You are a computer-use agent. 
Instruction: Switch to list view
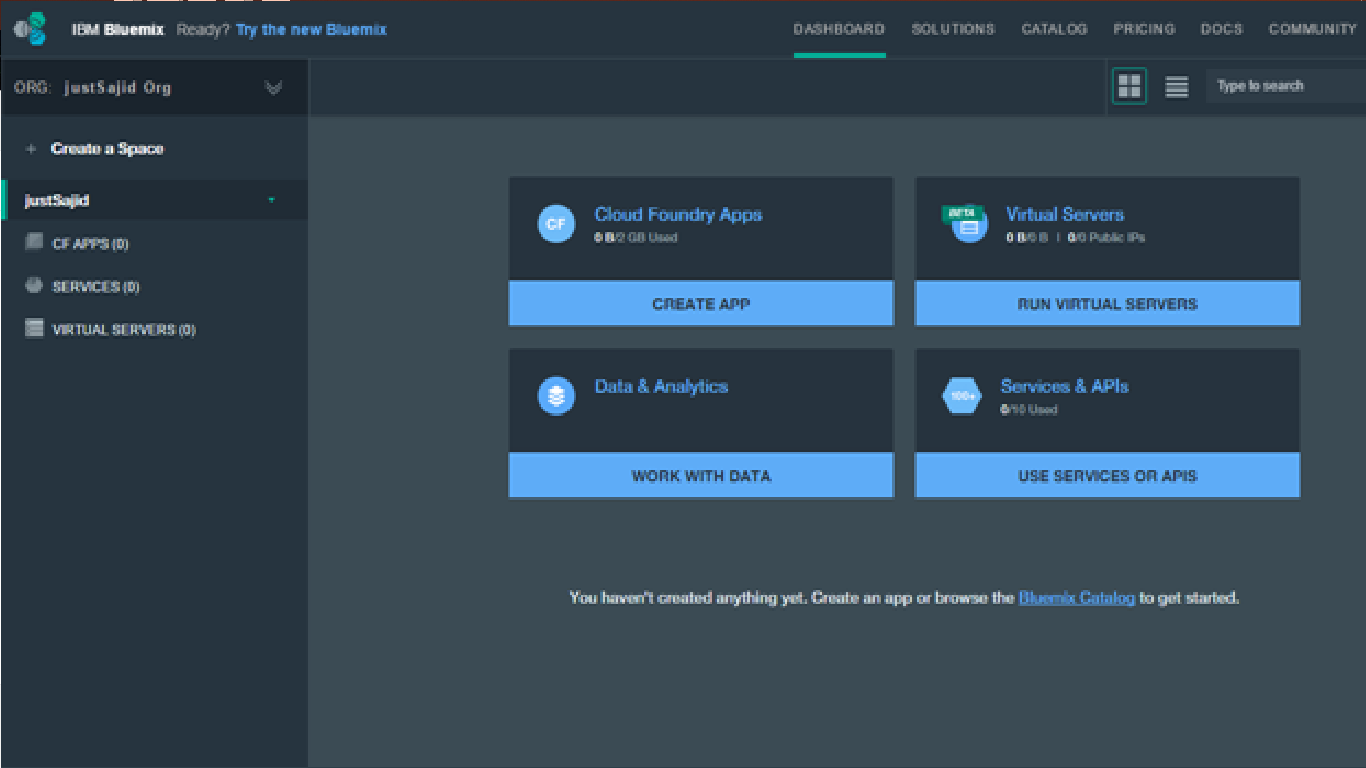tap(1177, 87)
